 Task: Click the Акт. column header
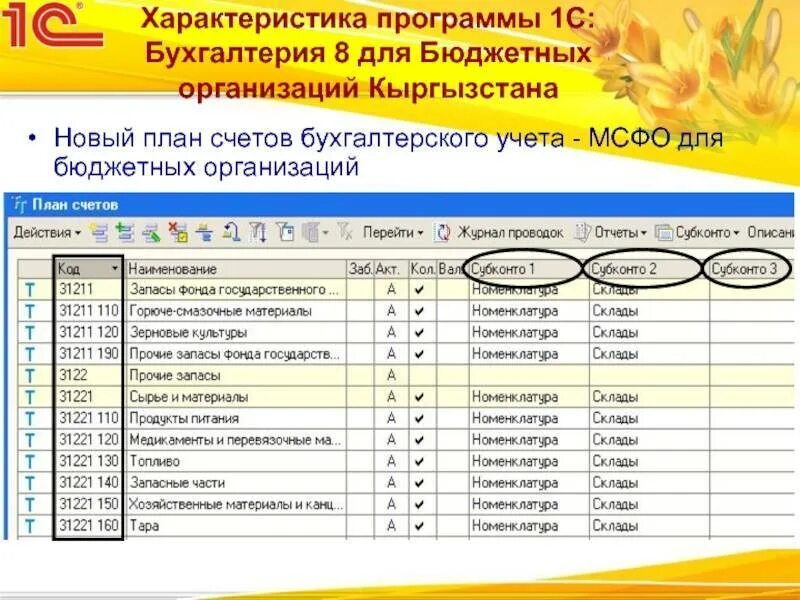coord(391,269)
